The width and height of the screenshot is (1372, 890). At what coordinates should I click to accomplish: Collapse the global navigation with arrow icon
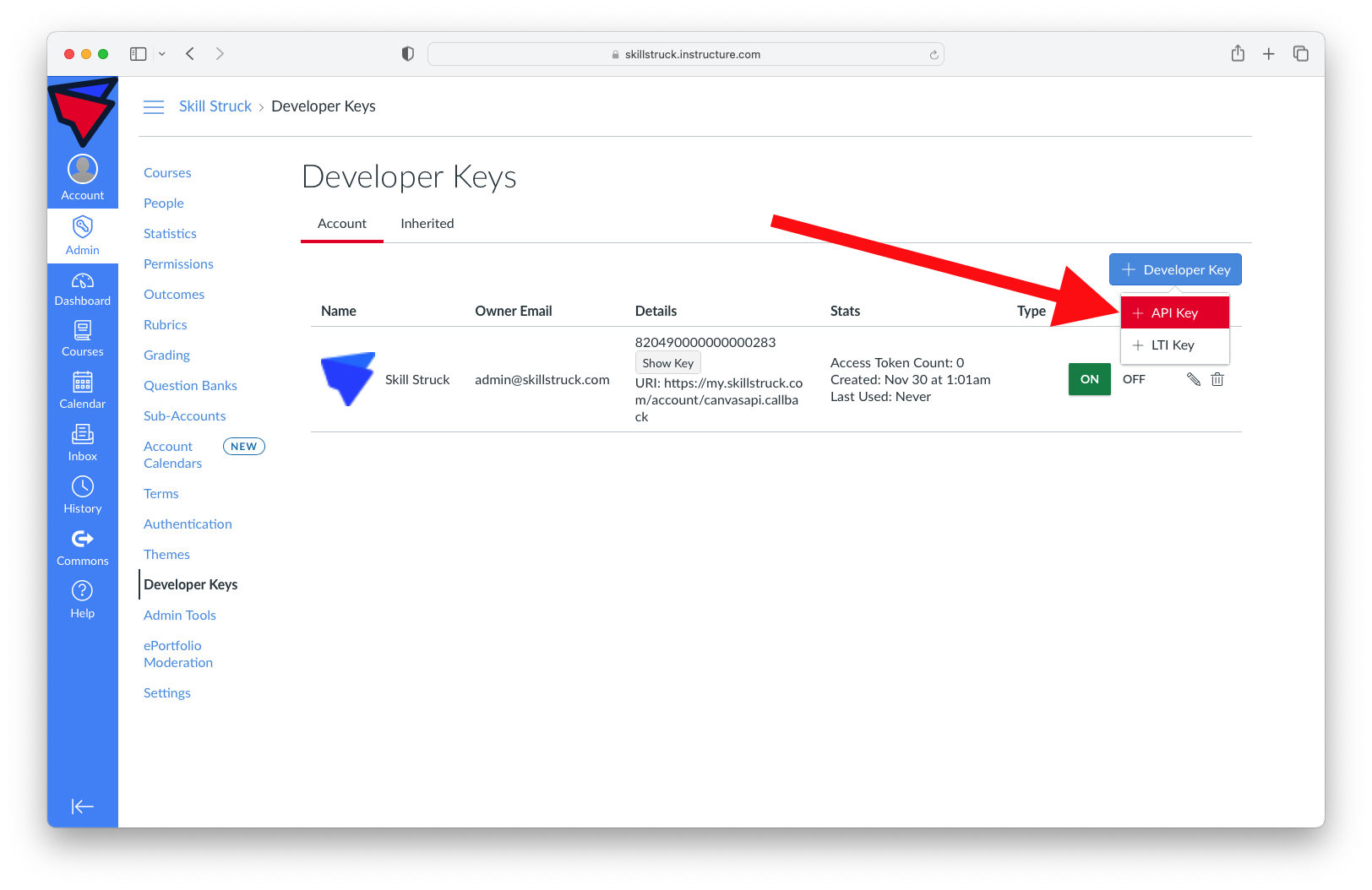pyautogui.click(x=83, y=806)
